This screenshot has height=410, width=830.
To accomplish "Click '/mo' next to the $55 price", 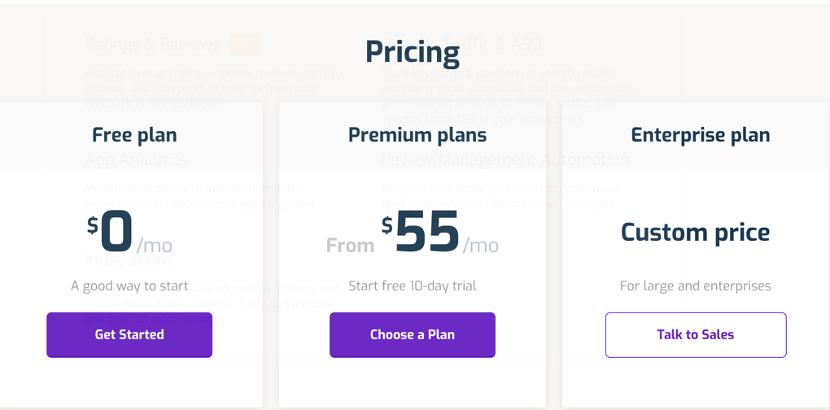I will pos(481,245).
